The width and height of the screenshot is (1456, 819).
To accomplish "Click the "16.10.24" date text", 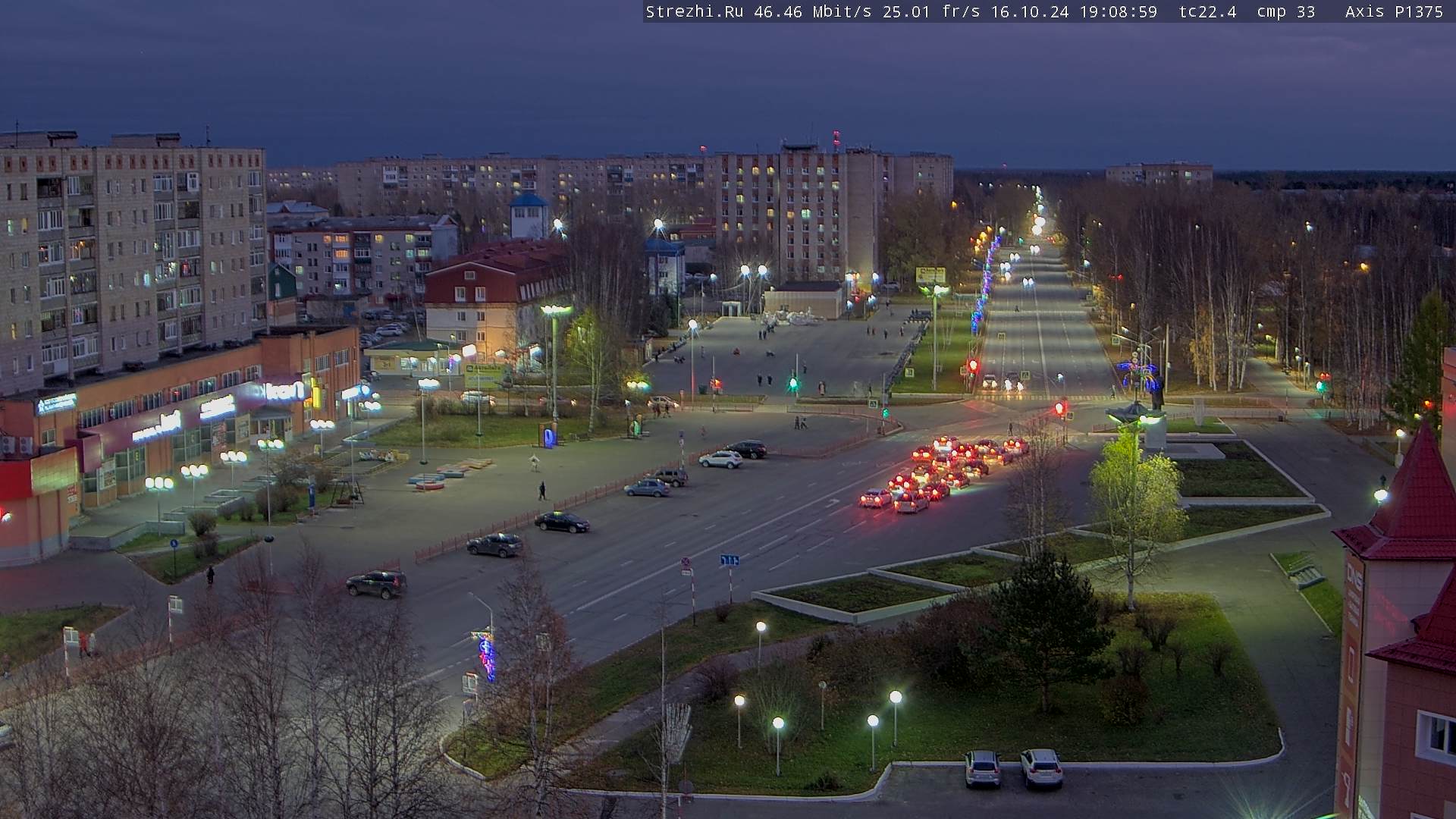I will point(1030,12).
